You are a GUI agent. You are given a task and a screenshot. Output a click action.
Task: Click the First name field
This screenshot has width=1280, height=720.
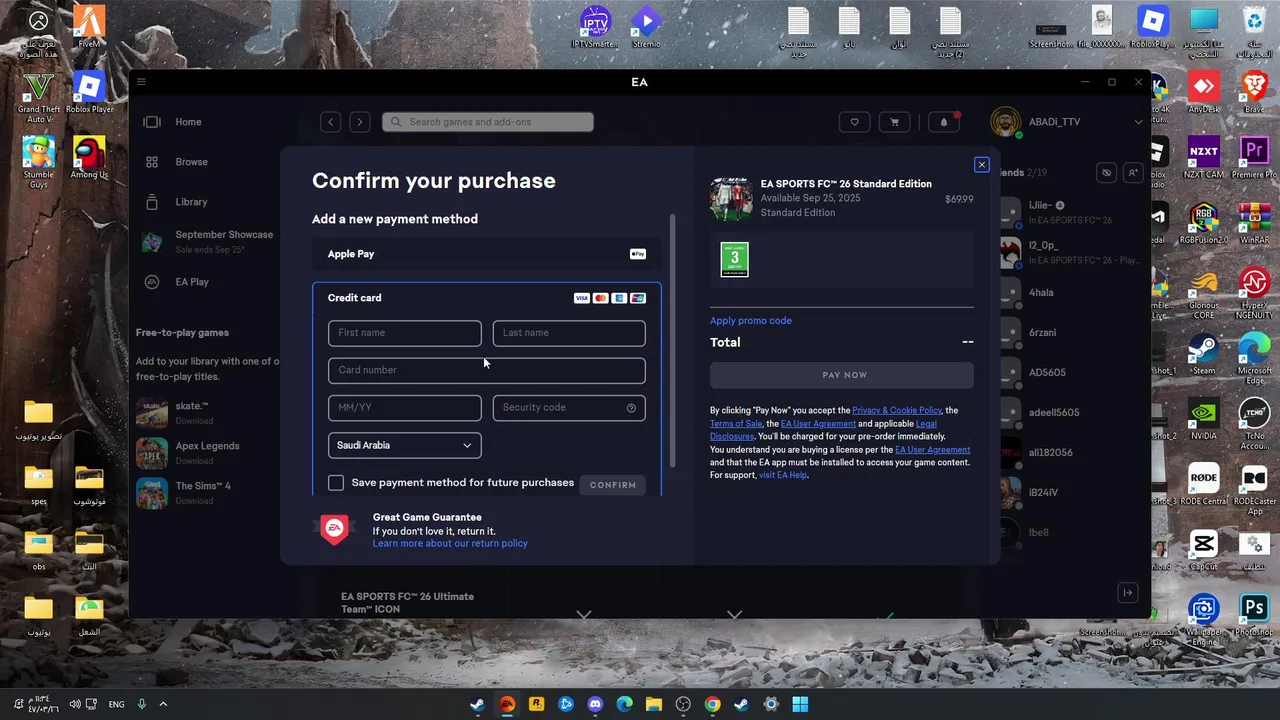coord(405,333)
